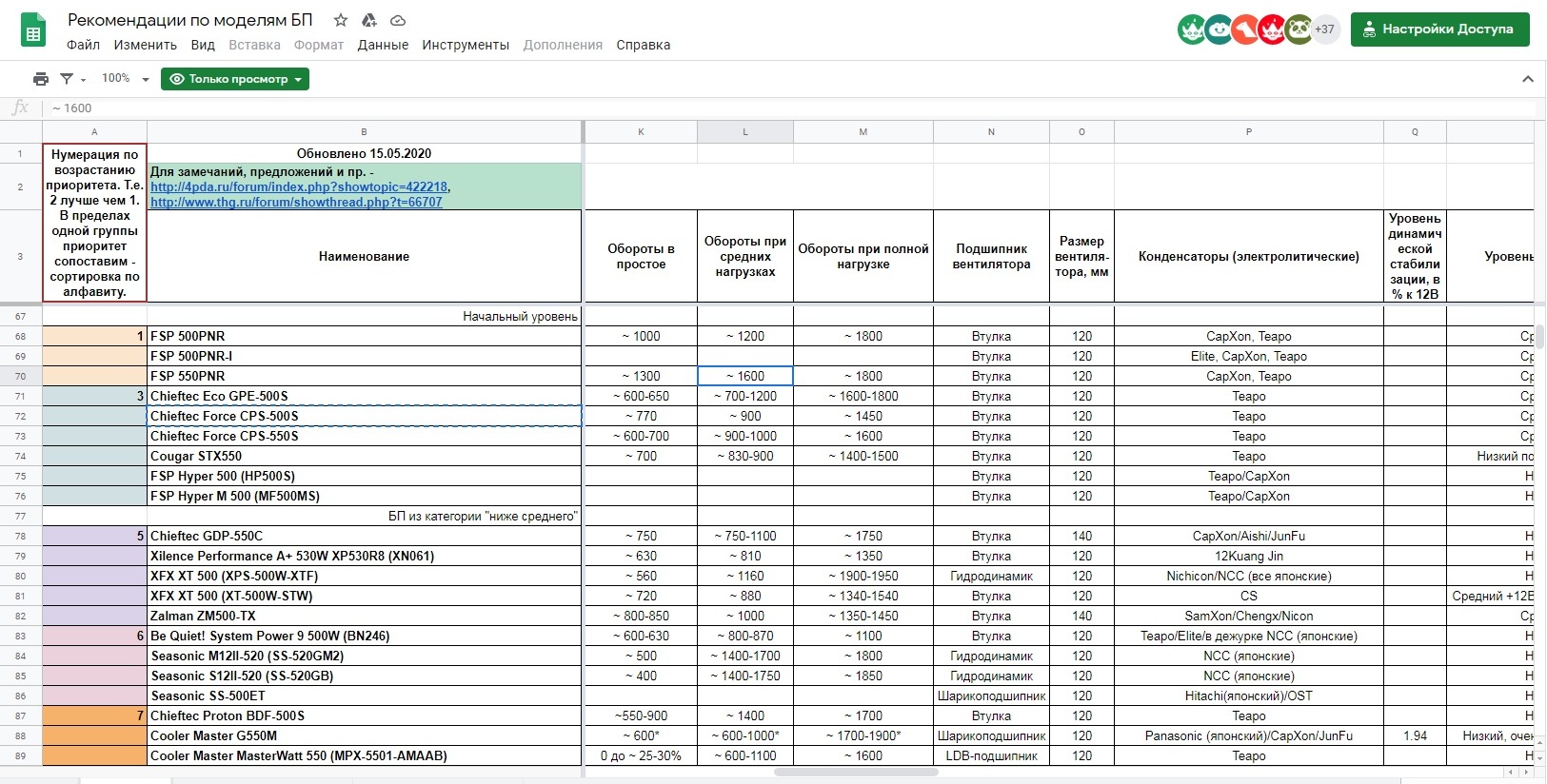Select column P by its header
Image resolution: width=1547 pixels, height=784 pixels.
(x=1249, y=131)
